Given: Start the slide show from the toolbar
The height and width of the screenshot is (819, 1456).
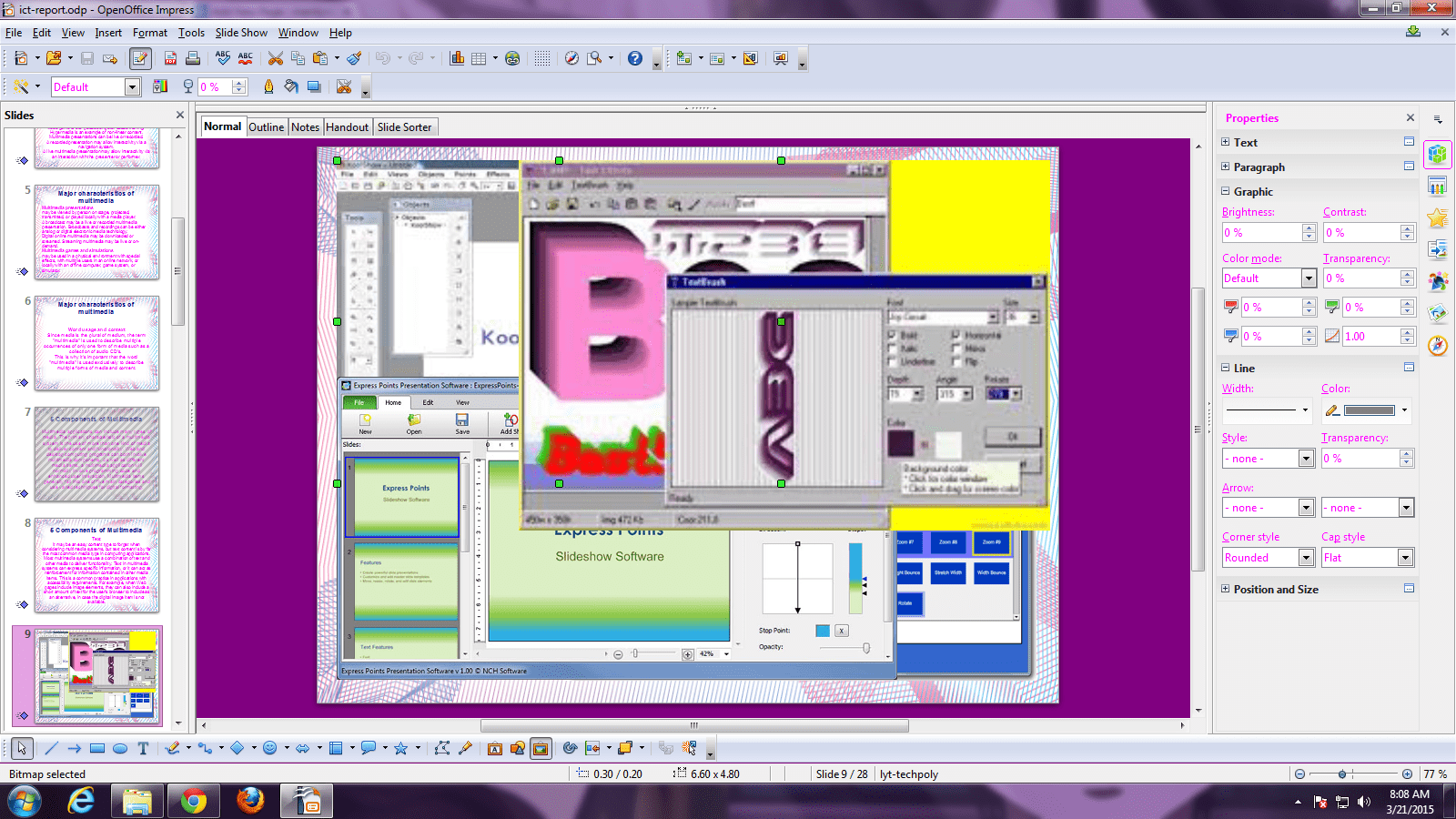Looking at the screenshot, I should [x=780, y=58].
